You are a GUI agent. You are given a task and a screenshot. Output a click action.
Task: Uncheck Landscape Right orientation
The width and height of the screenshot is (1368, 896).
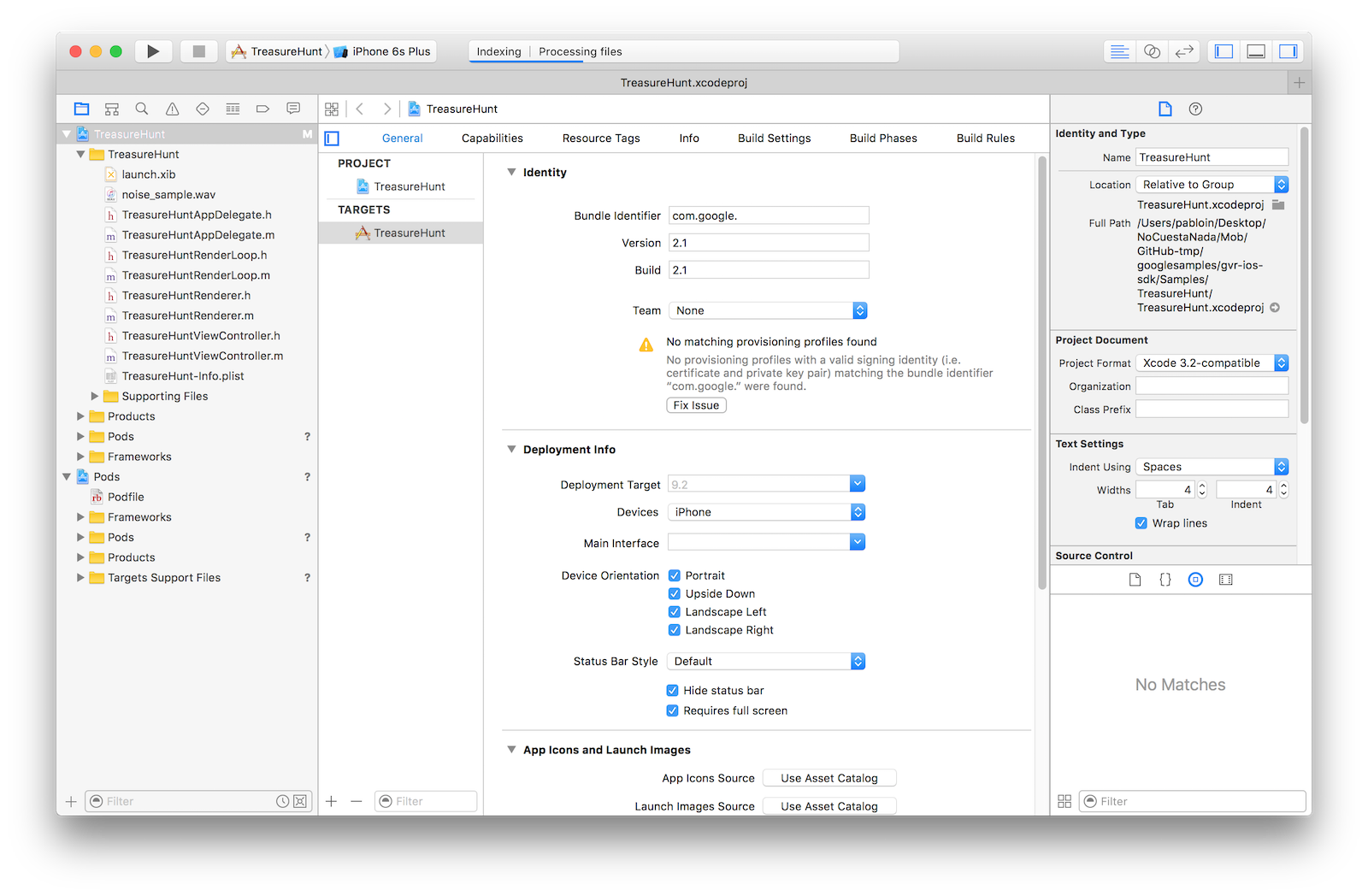[x=675, y=630]
